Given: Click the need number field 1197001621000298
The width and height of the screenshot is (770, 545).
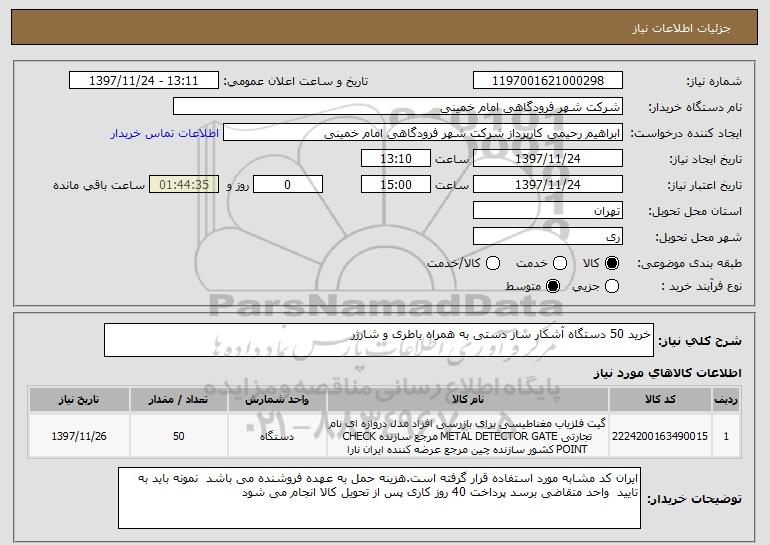Looking at the screenshot, I should [548, 80].
